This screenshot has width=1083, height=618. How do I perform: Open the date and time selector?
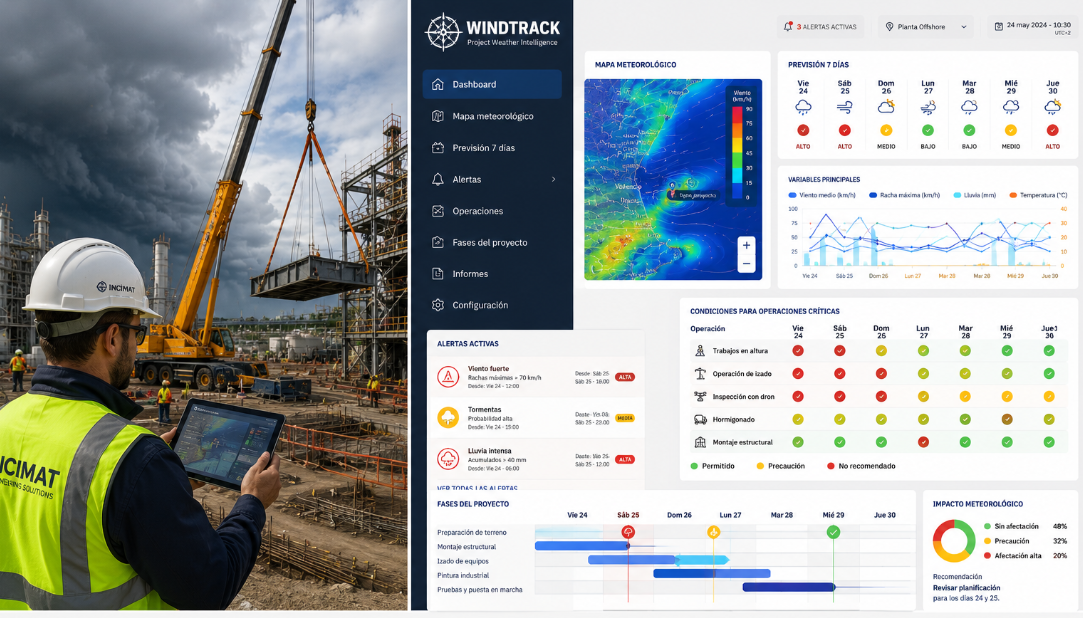click(x=1033, y=27)
